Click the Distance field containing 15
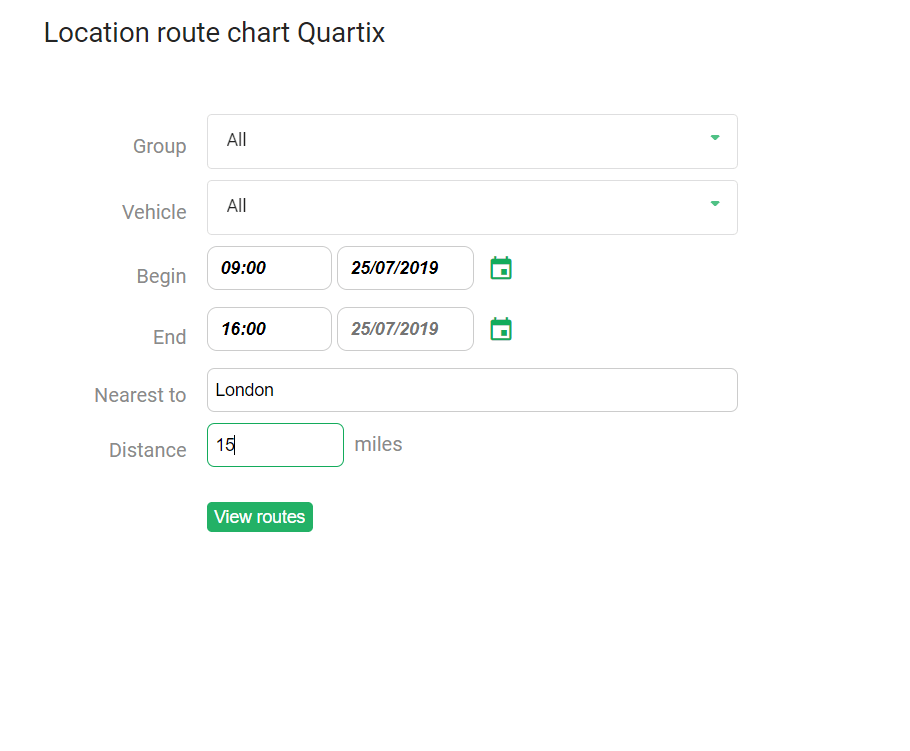The image size is (910, 751). pyautogui.click(x=275, y=445)
